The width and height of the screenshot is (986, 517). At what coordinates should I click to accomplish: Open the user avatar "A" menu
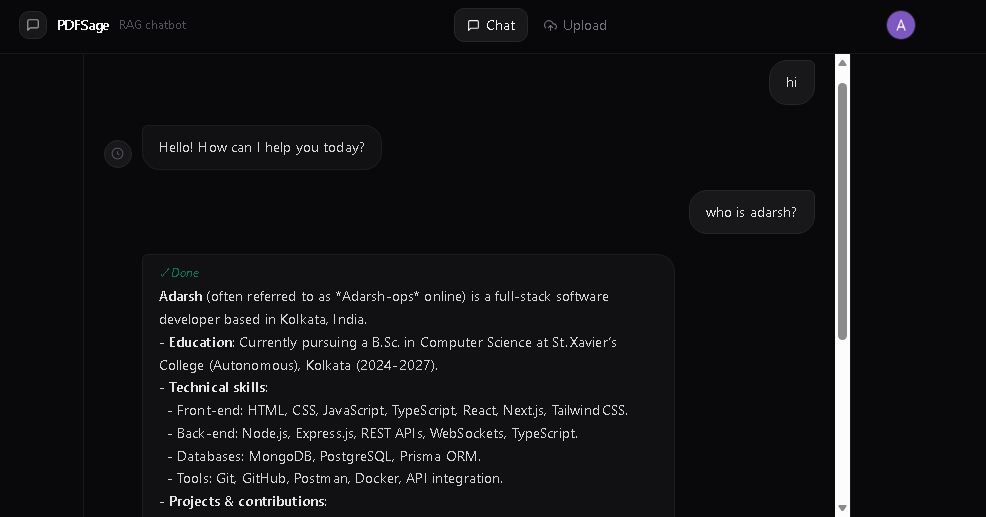[900, 25]
